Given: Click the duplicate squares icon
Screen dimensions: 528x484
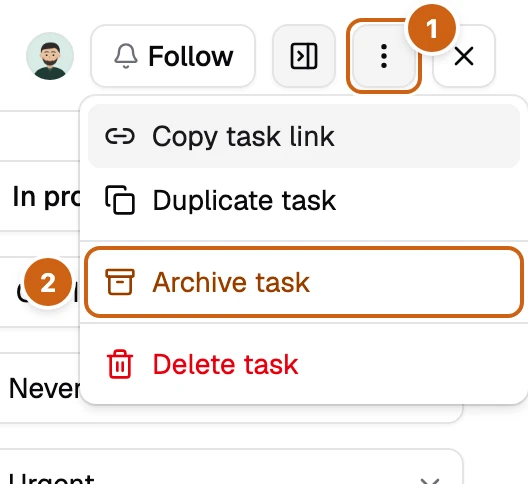Looking at the screenshot, I should pos(120,200).
